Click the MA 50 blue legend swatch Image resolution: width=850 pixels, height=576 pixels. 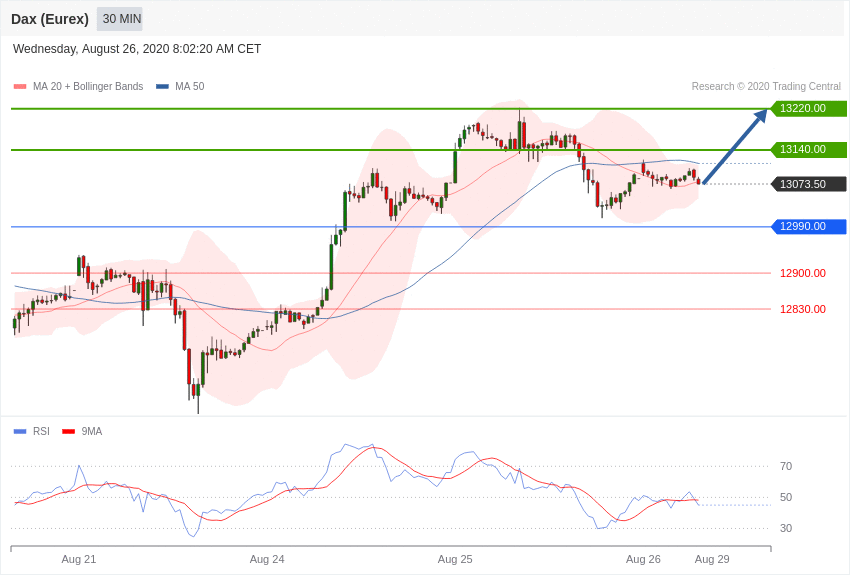coord(162,87)
